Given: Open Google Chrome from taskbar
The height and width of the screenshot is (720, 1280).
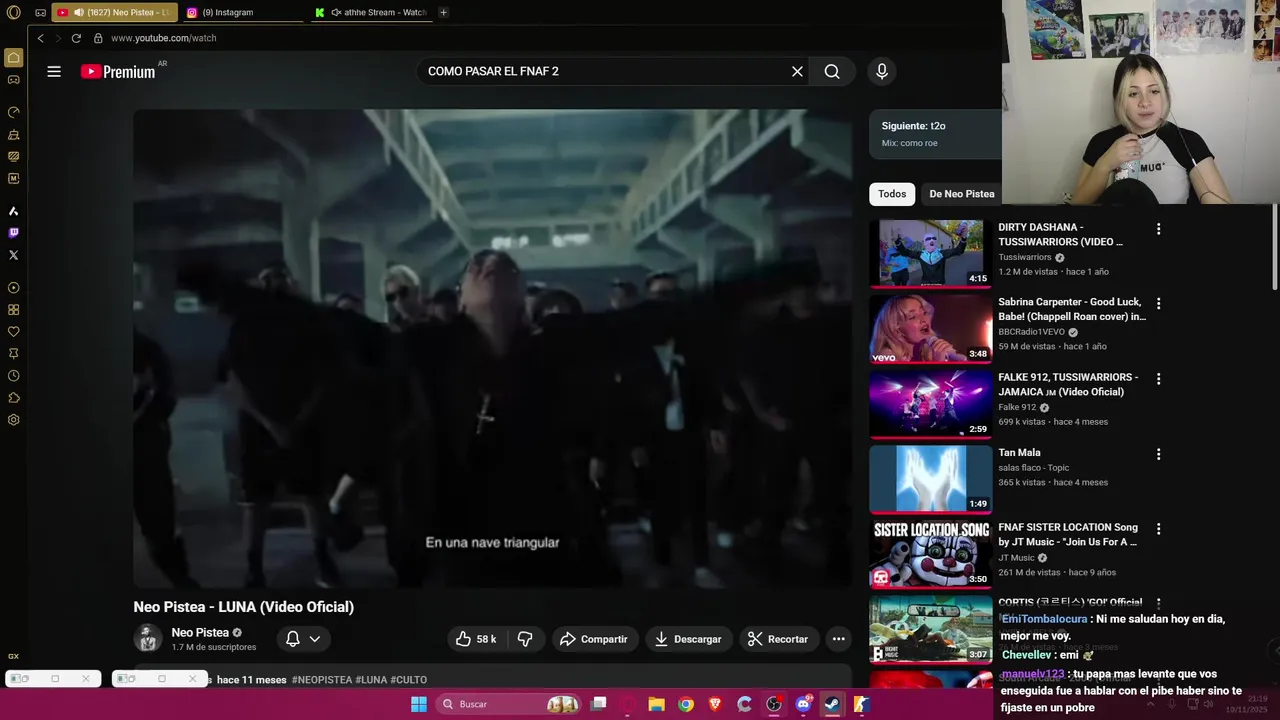Looking at the screenshot, I should pyautogui.click(x=686, y=704).
